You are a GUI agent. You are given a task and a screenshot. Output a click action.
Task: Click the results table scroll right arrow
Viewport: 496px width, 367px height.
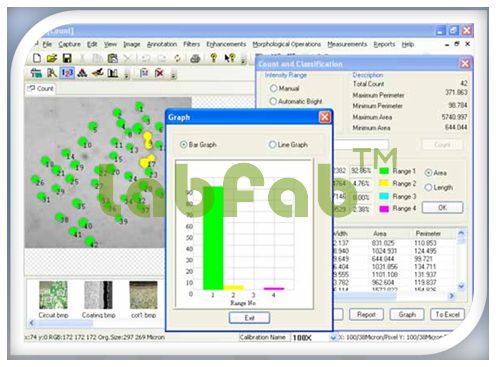click(x=452, y=296)
